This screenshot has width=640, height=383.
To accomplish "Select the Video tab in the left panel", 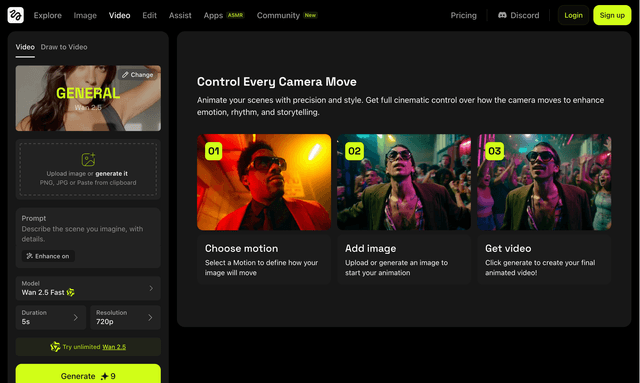I will click(25, 47).
